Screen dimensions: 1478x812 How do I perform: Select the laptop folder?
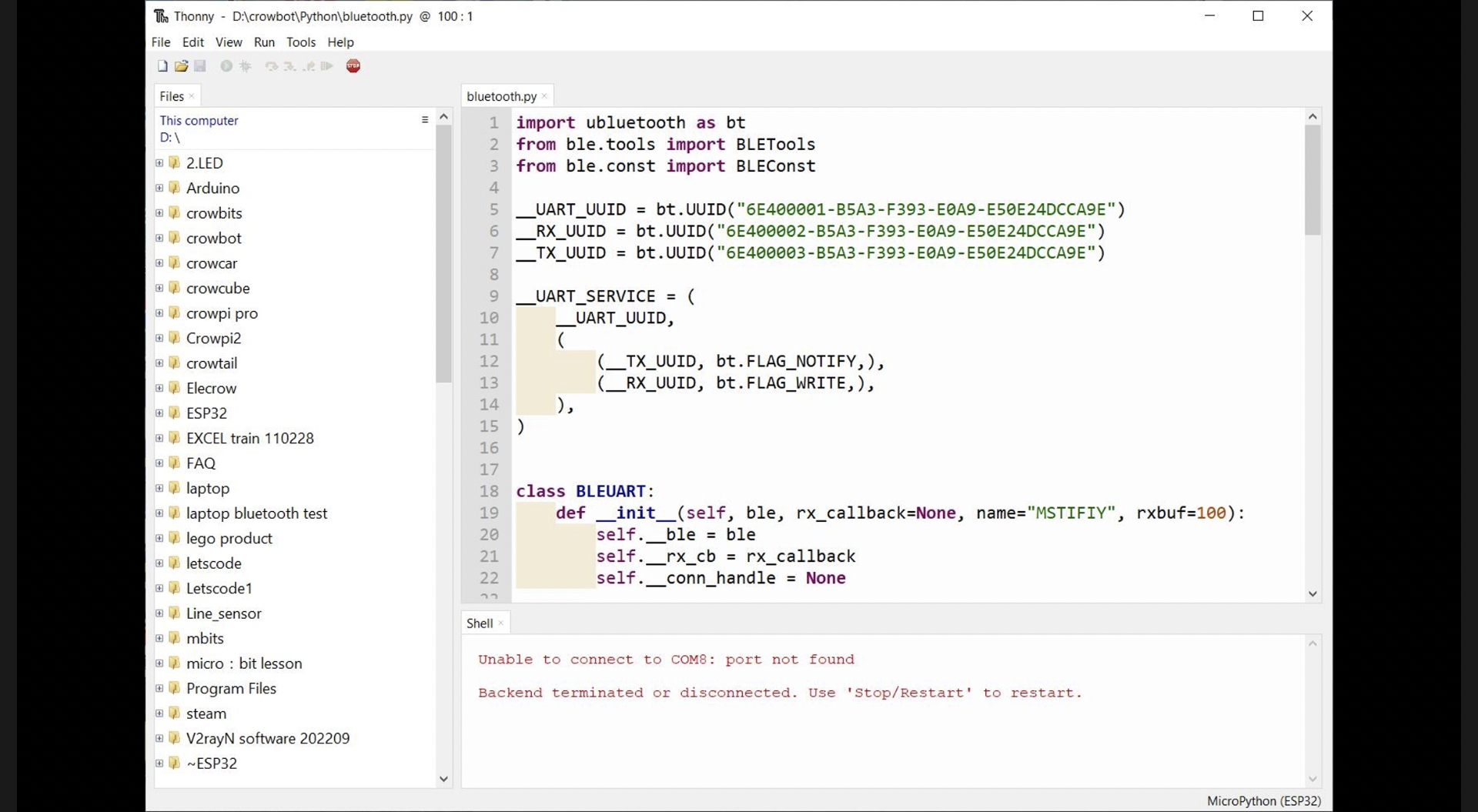[208, 488]
